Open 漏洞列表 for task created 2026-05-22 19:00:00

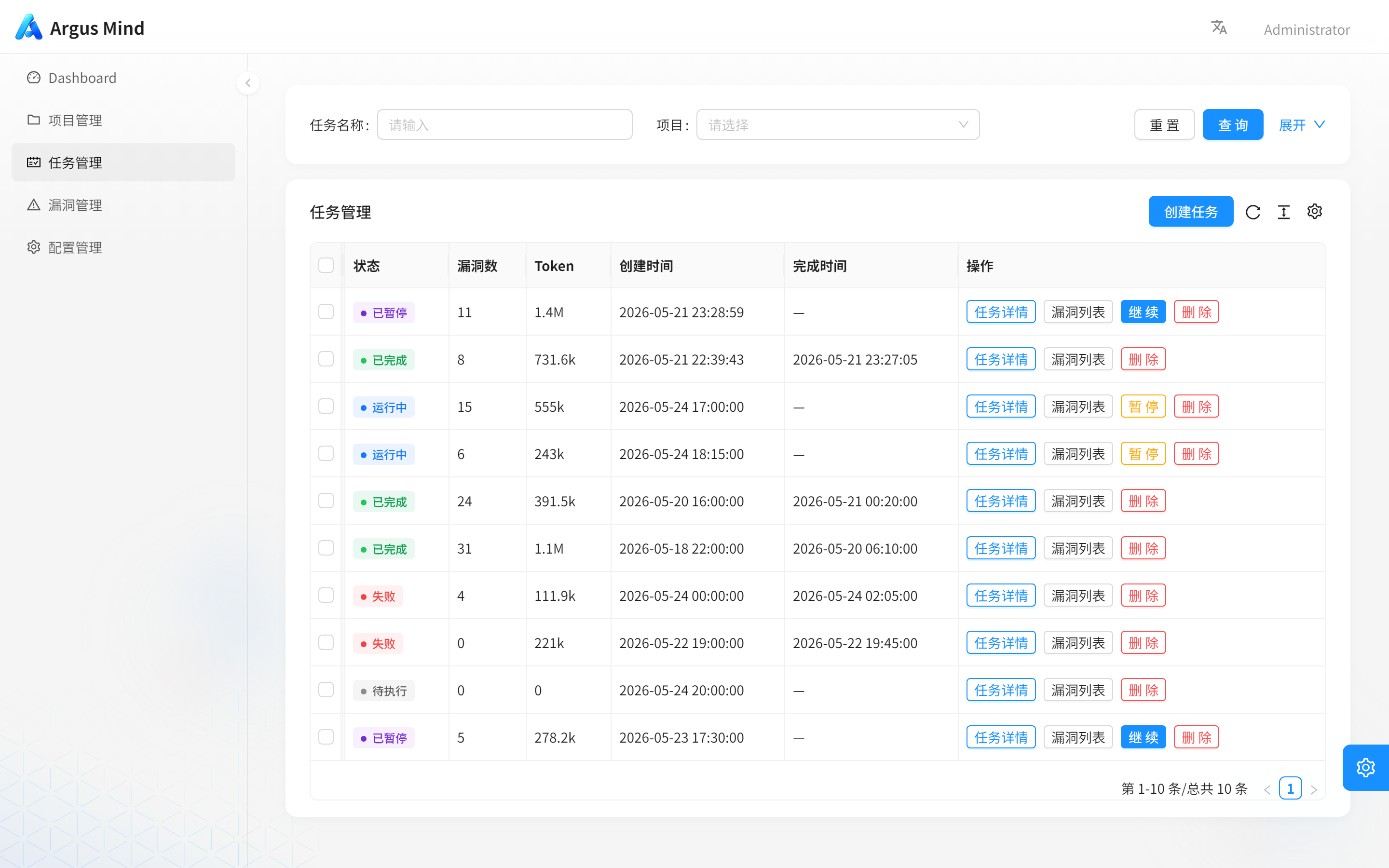[1078, 642]
